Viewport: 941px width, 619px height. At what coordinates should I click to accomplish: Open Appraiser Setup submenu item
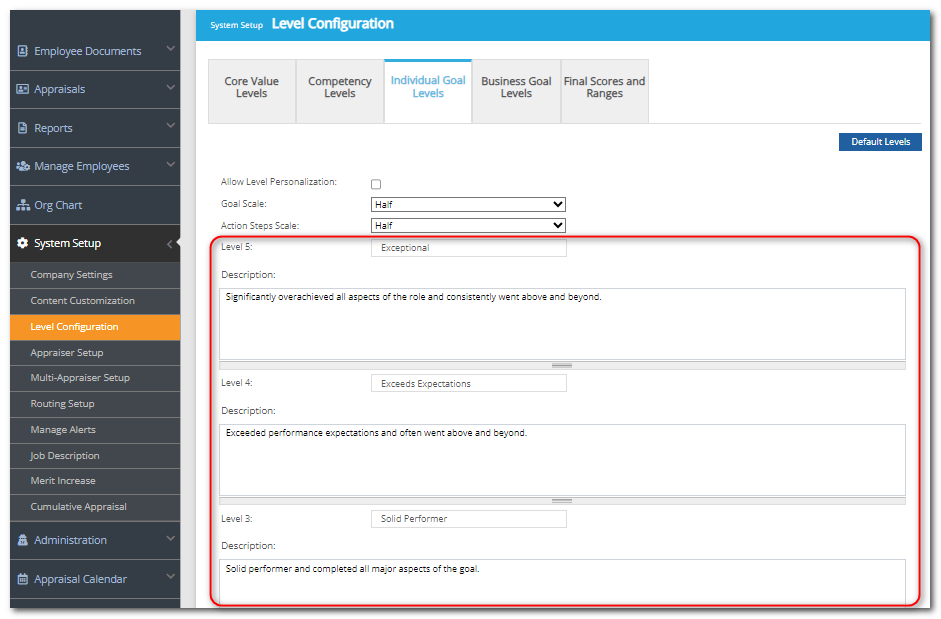[x=95, y=353]
